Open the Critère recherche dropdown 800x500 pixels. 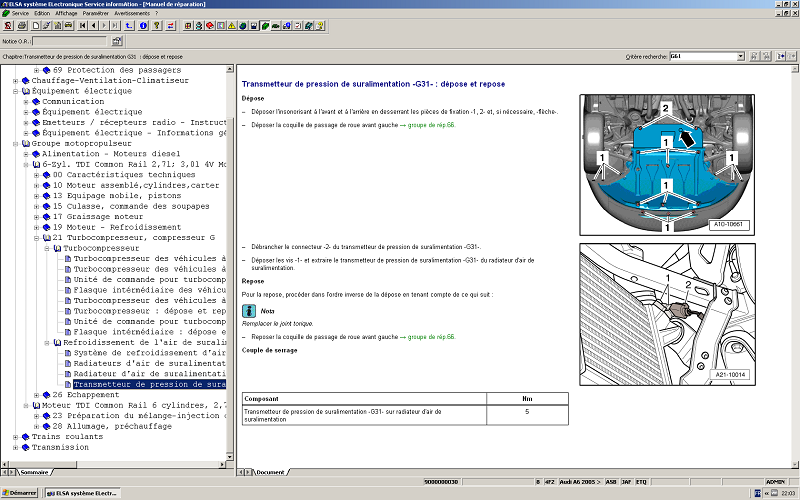pos(740,57)
